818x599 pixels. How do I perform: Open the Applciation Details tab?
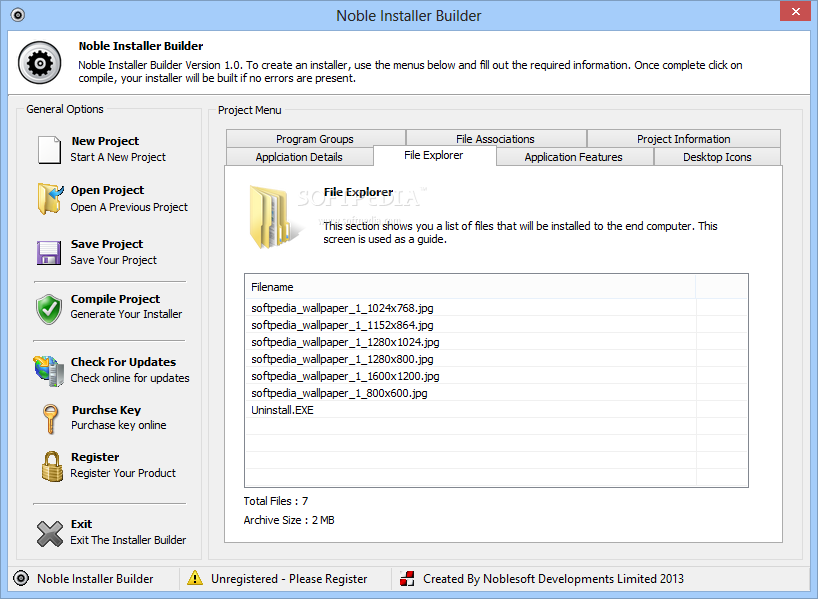pos(299,157)
